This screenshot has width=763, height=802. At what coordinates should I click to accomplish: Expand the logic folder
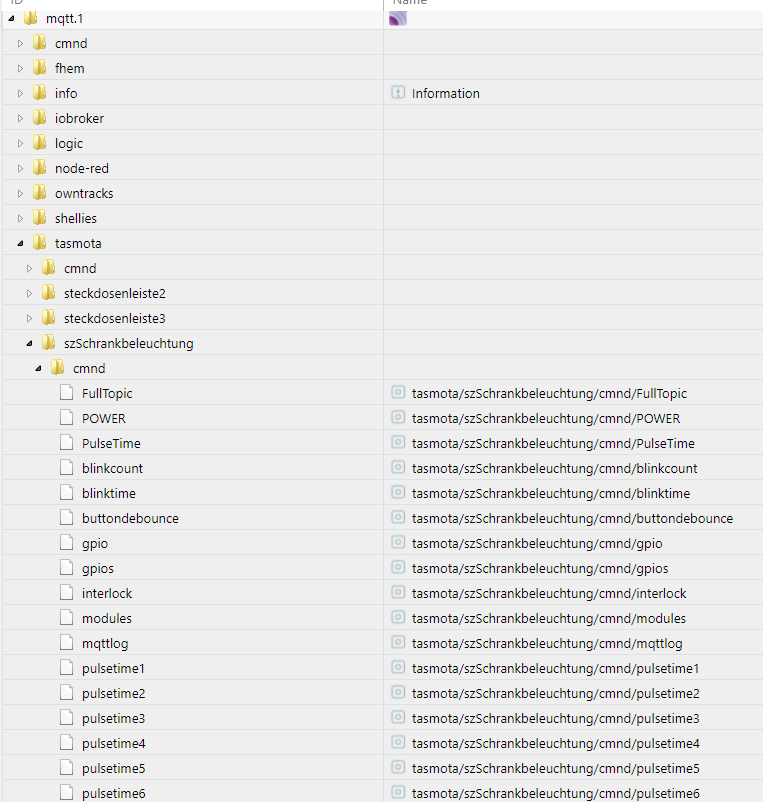(x=20, y=144)
